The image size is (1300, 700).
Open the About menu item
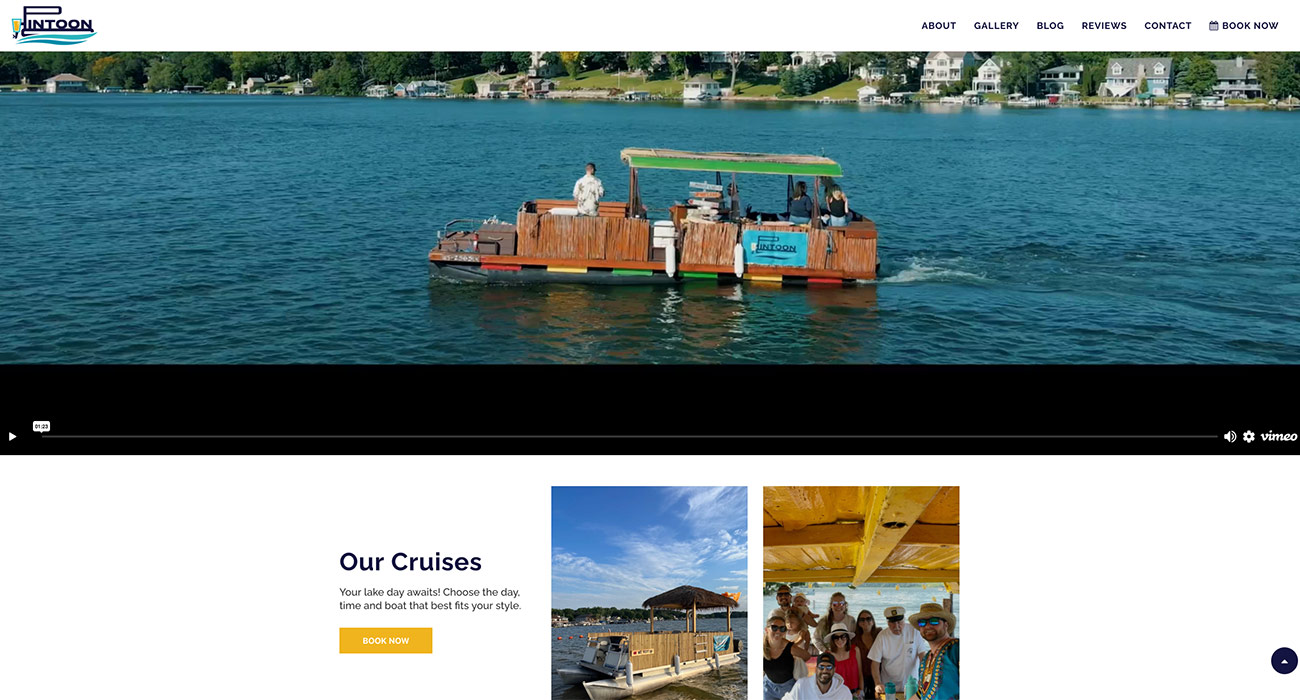coord(938,26)
